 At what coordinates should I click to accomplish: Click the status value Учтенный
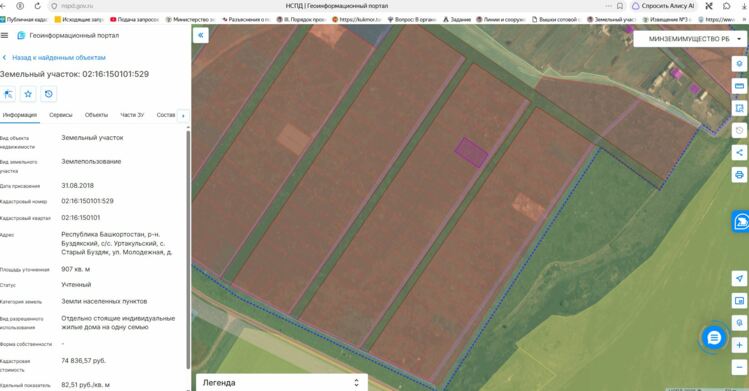pos(76,285)
